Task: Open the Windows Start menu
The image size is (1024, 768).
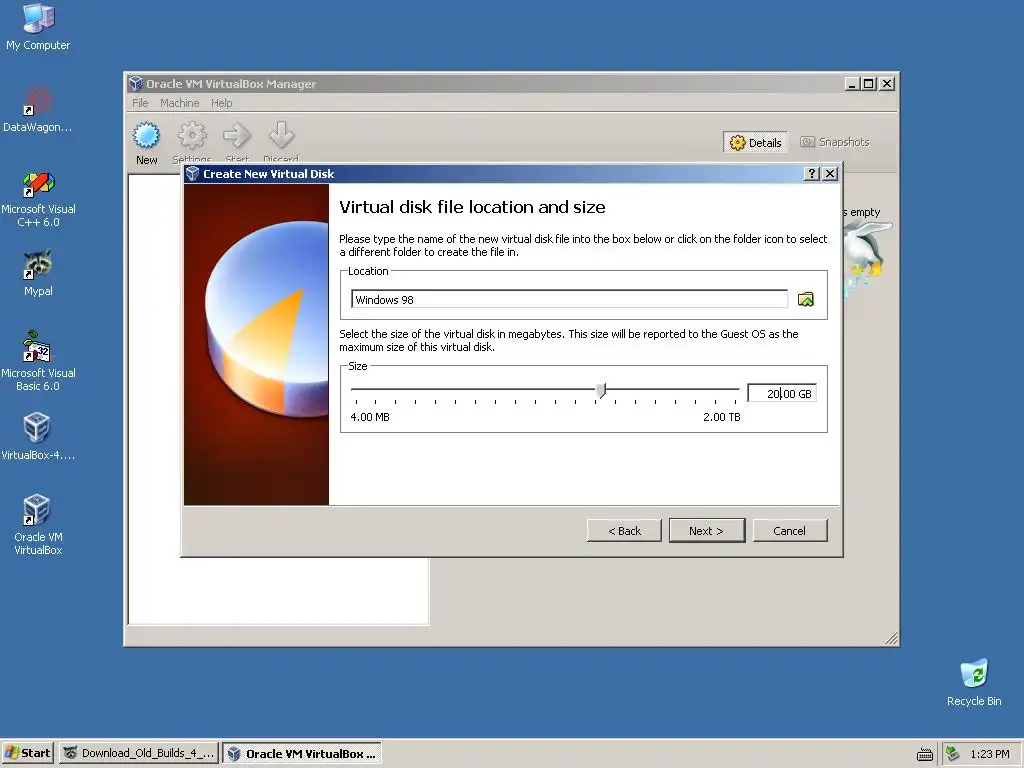Action: pos(27,754)
